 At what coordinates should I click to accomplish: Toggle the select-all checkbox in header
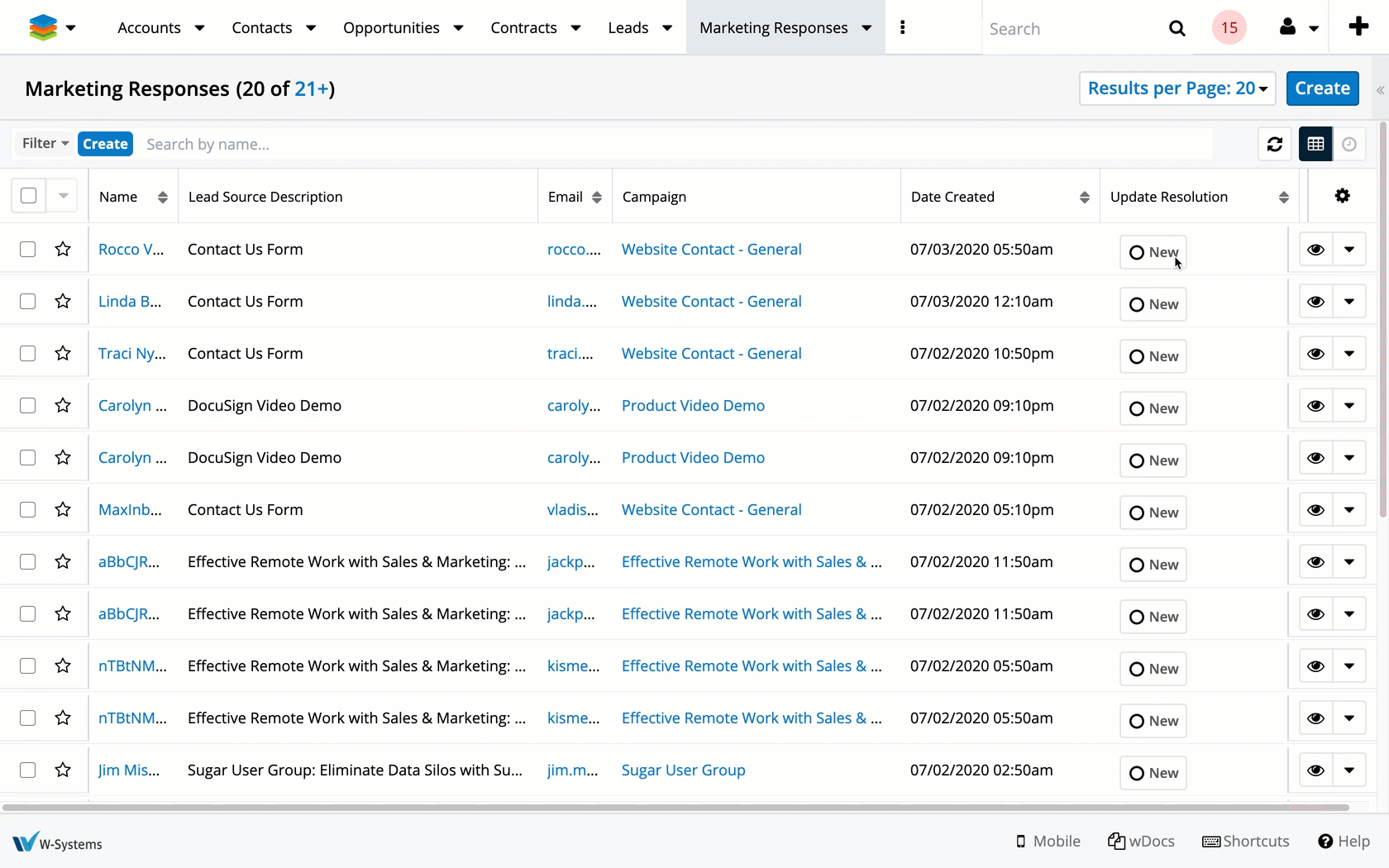coord(28,196)
